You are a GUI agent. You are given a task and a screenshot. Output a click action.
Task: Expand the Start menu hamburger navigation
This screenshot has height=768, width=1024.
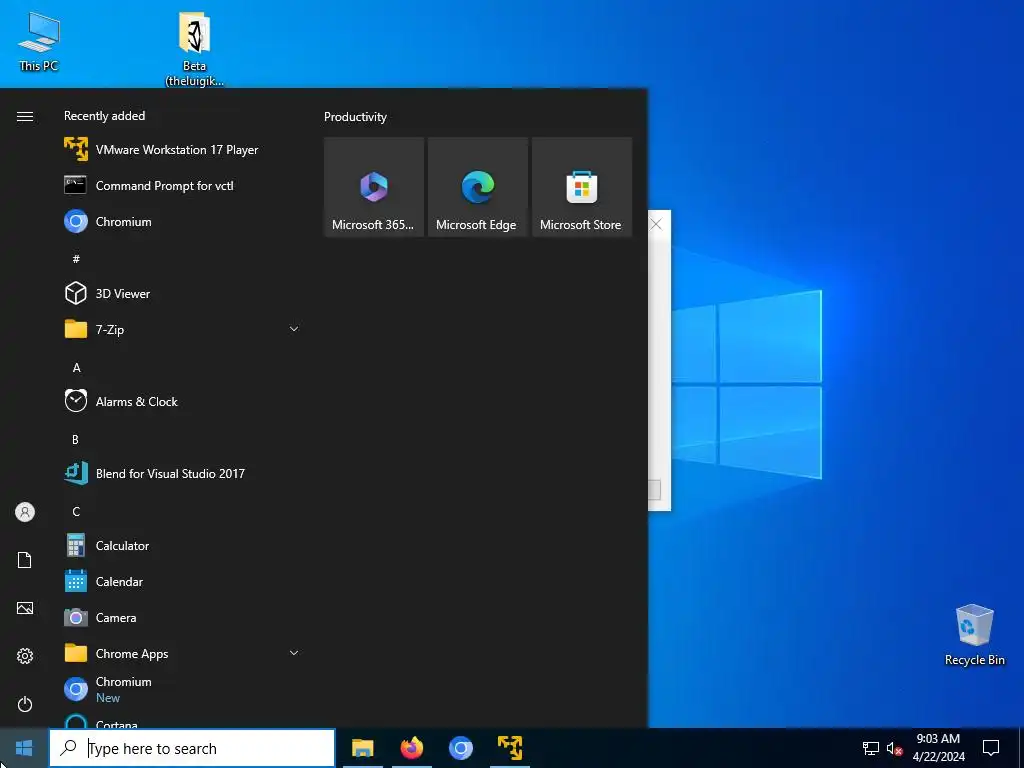(25, 116)
